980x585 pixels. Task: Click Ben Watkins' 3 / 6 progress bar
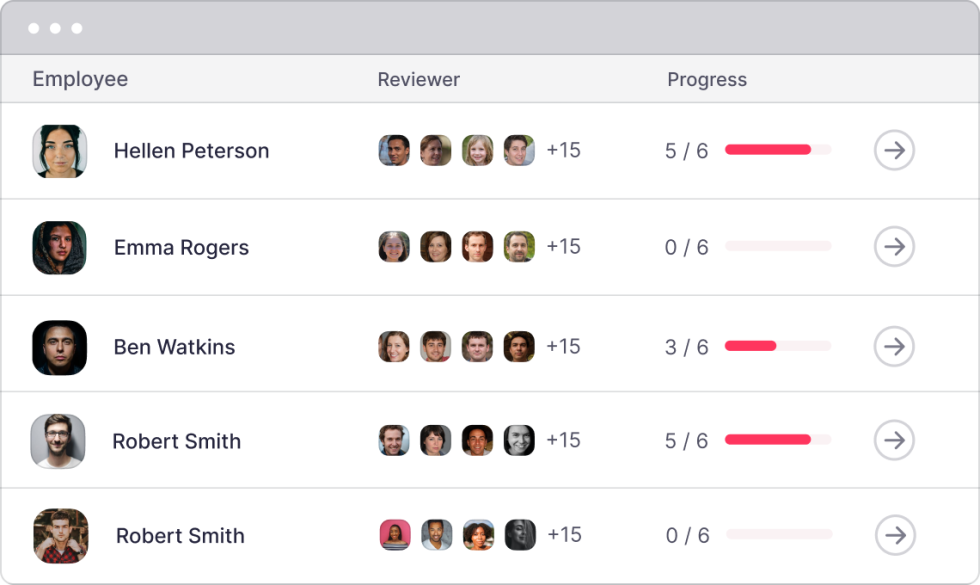[x=778, y=346]
